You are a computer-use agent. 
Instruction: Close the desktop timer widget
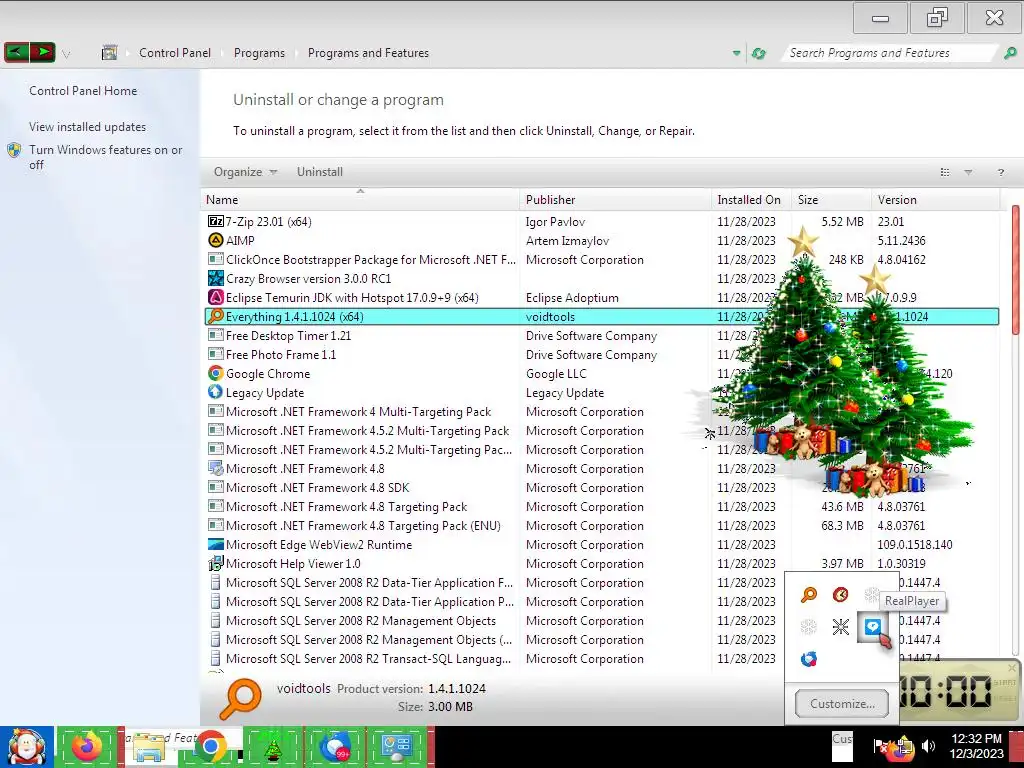[1012, 667]
